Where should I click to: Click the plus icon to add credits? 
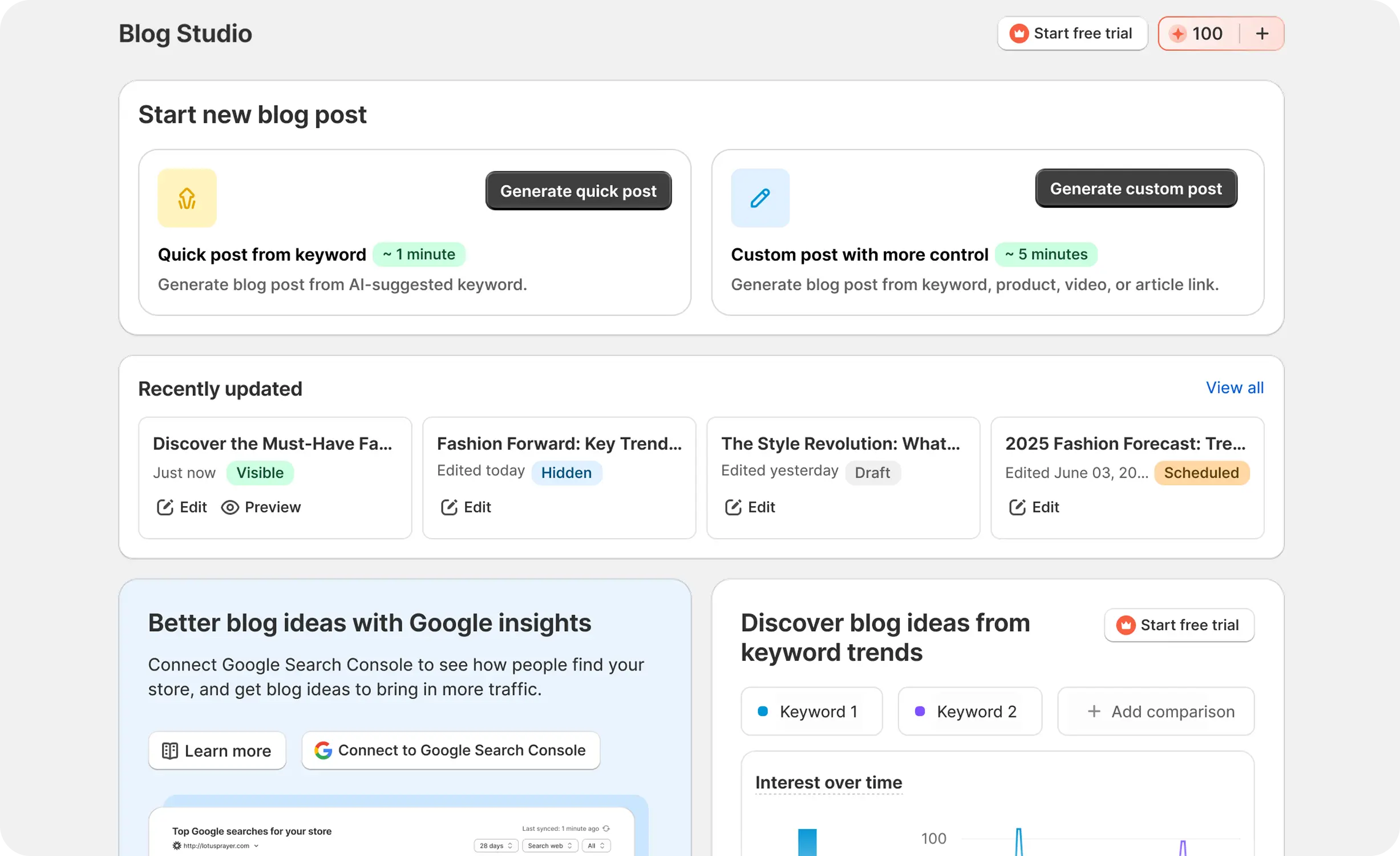point(1262,34)
